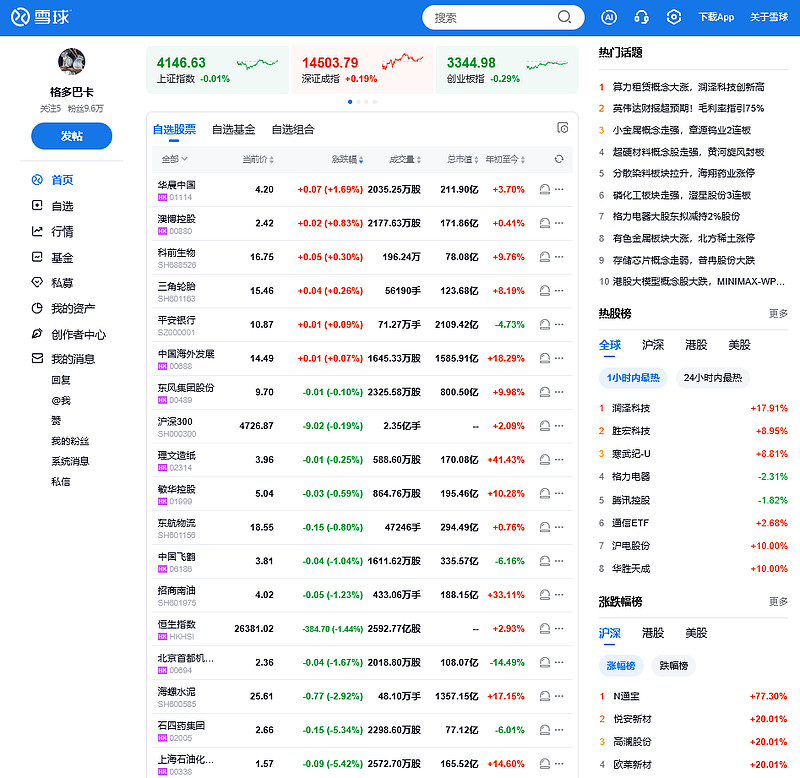Open more options for 华晨中国 row

click(x=559, y=189)
